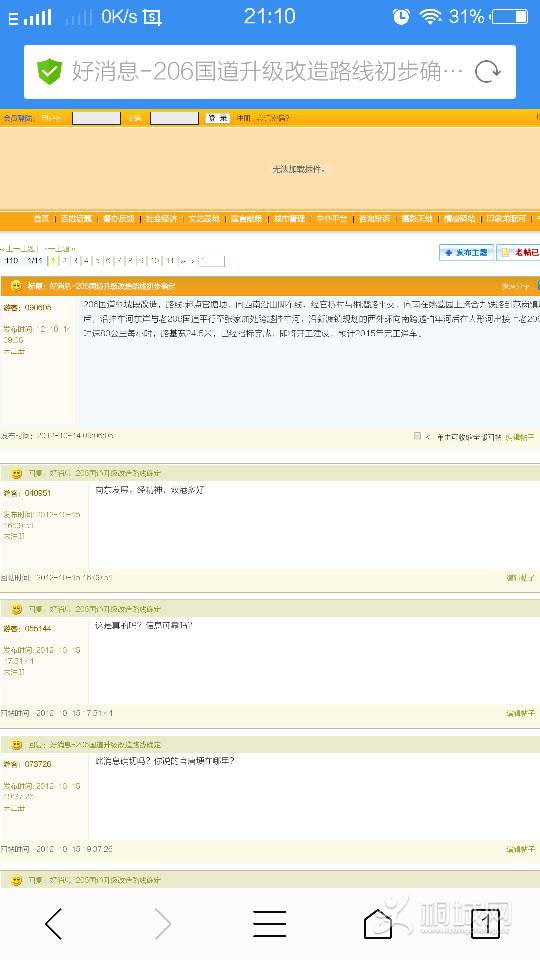
Task: Go back with the browser back arrow
Action: 54,923
